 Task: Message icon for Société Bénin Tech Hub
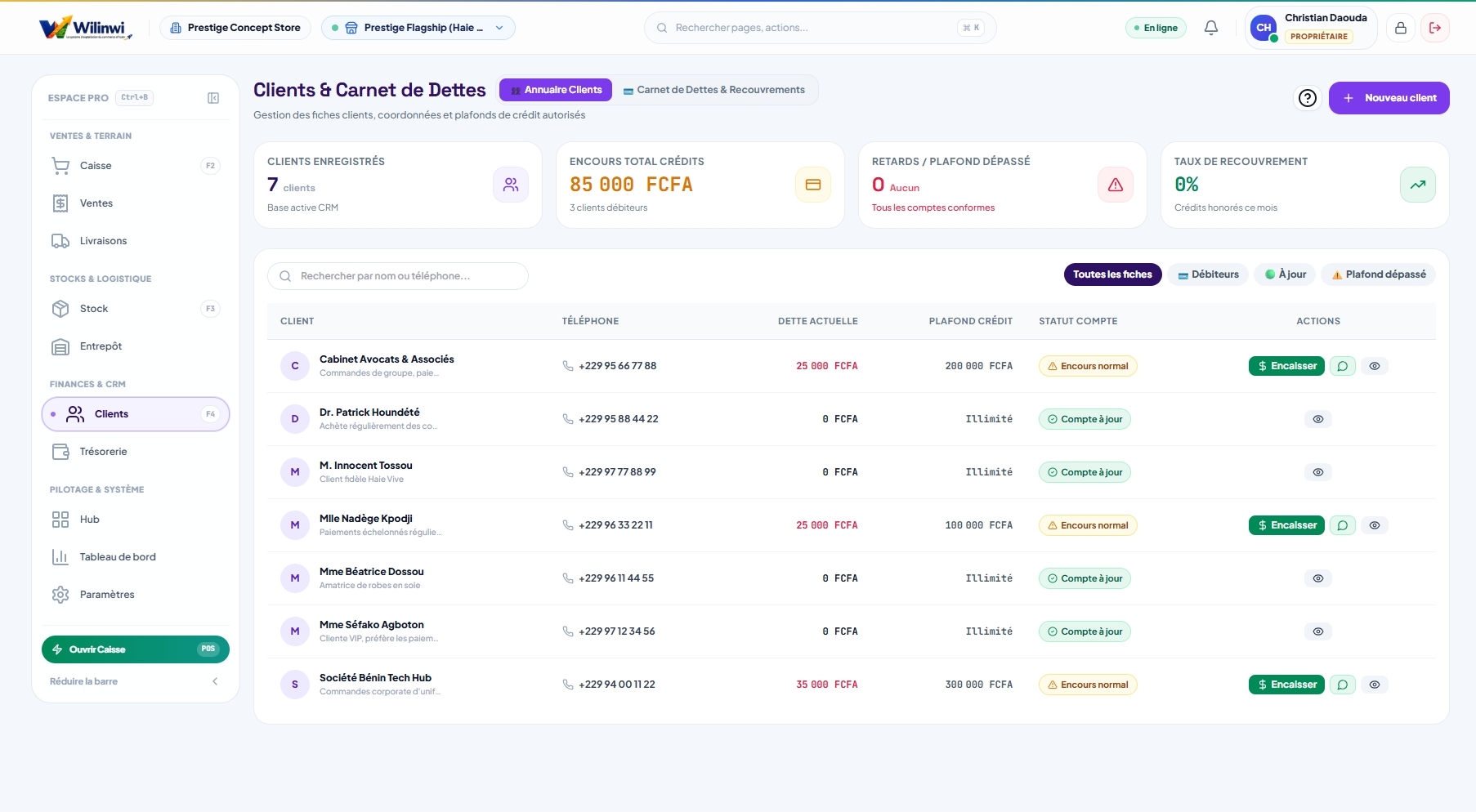1343,685
